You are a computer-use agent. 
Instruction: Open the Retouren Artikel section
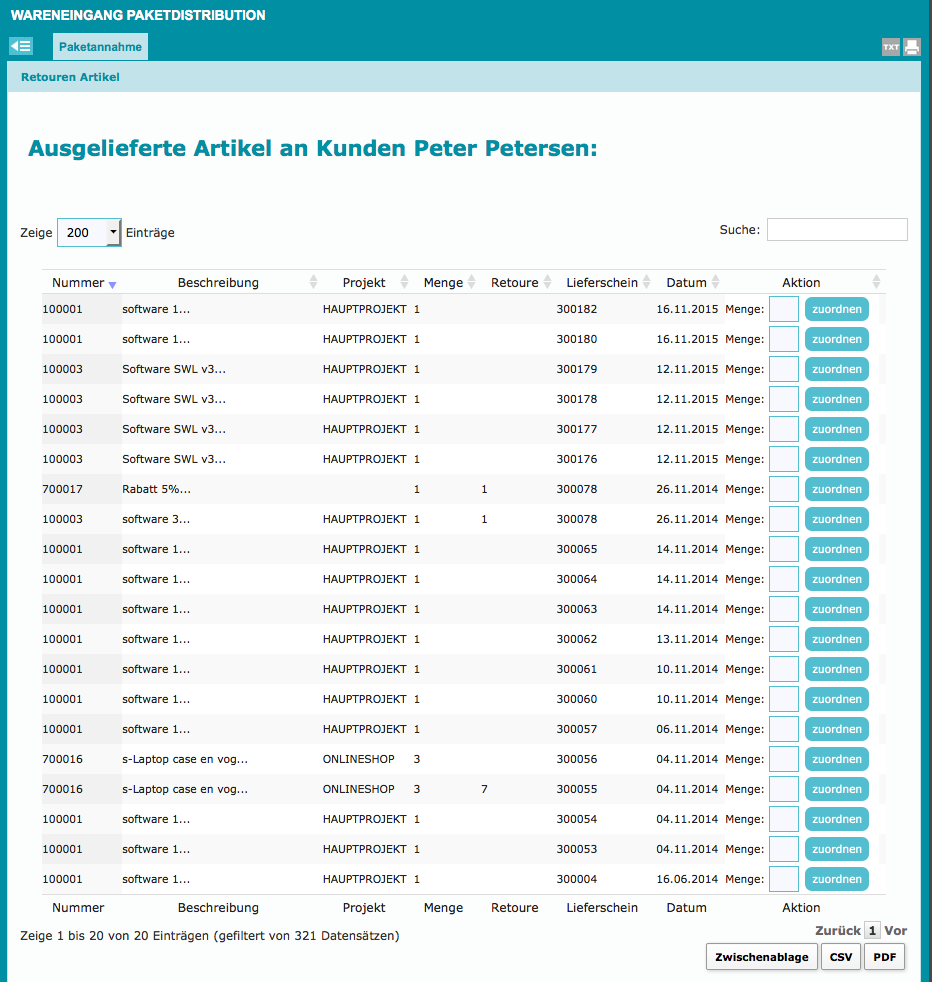click(70, 77)
